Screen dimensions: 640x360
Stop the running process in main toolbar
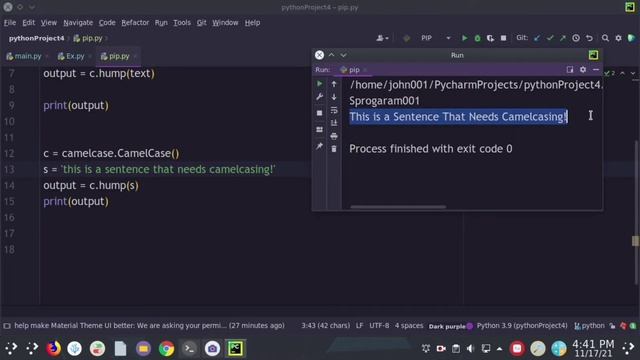coord(503,38)
